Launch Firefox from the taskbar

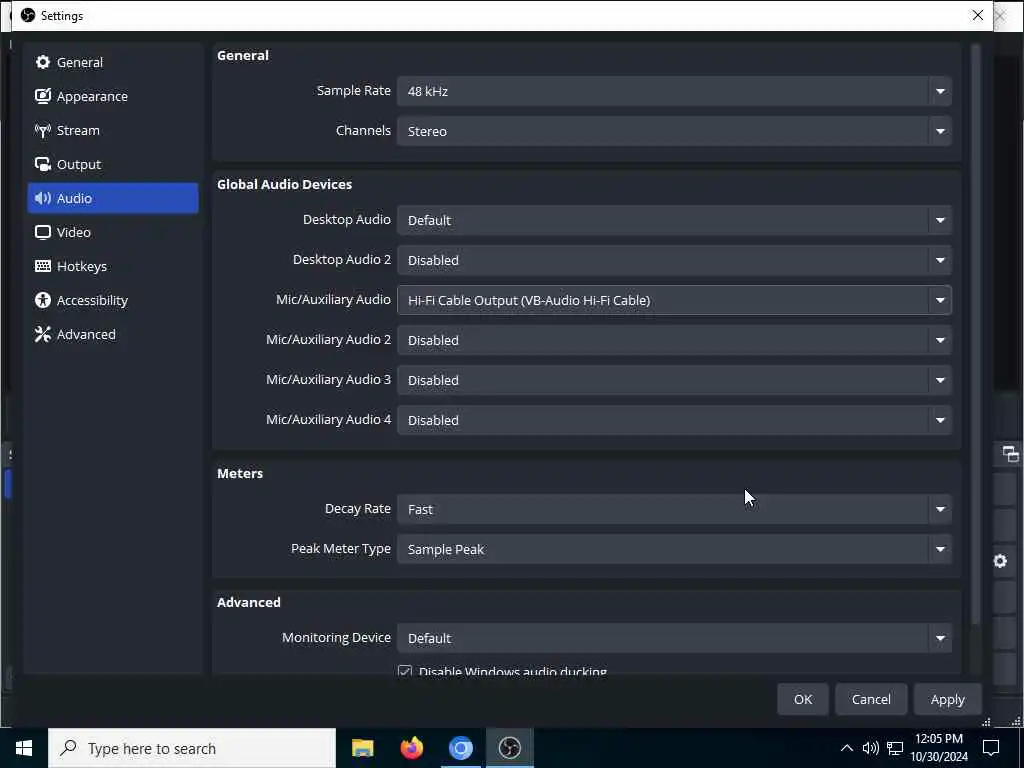point(411,748)
